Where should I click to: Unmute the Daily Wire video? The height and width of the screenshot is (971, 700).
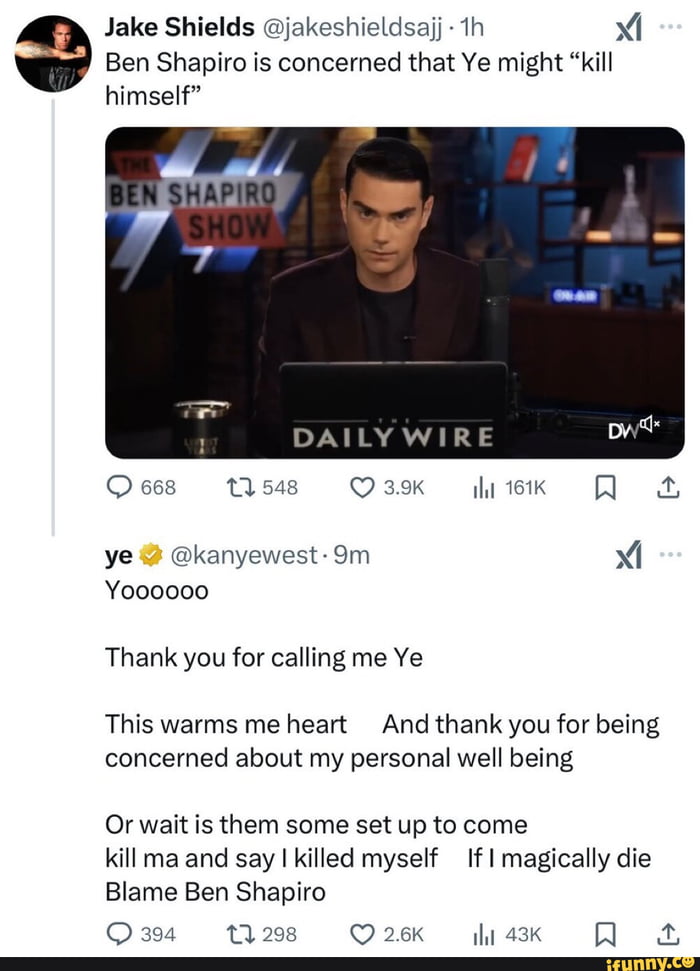click(x=661, y=427)
